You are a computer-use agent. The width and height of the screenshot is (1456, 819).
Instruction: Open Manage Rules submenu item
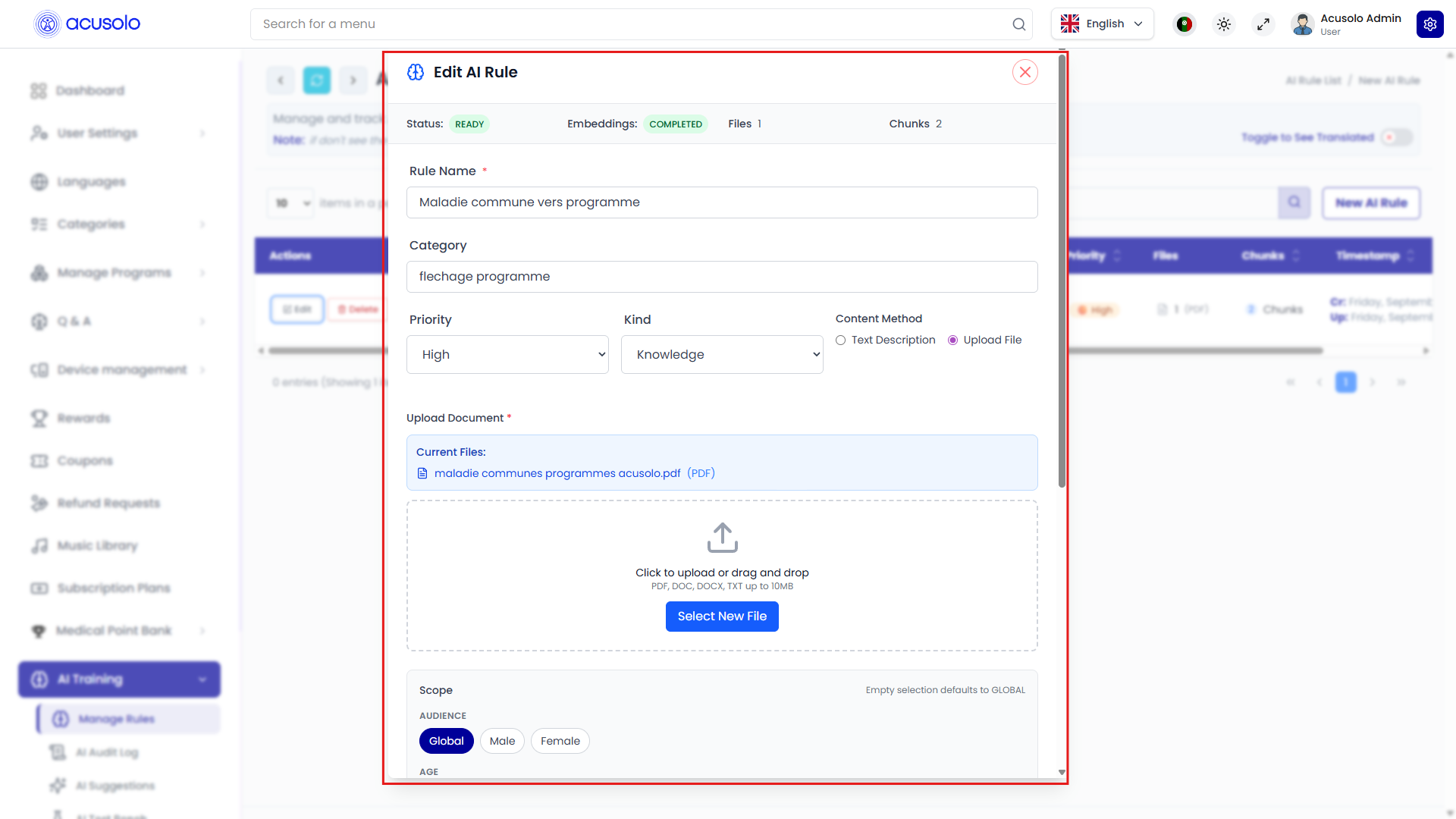128,719
